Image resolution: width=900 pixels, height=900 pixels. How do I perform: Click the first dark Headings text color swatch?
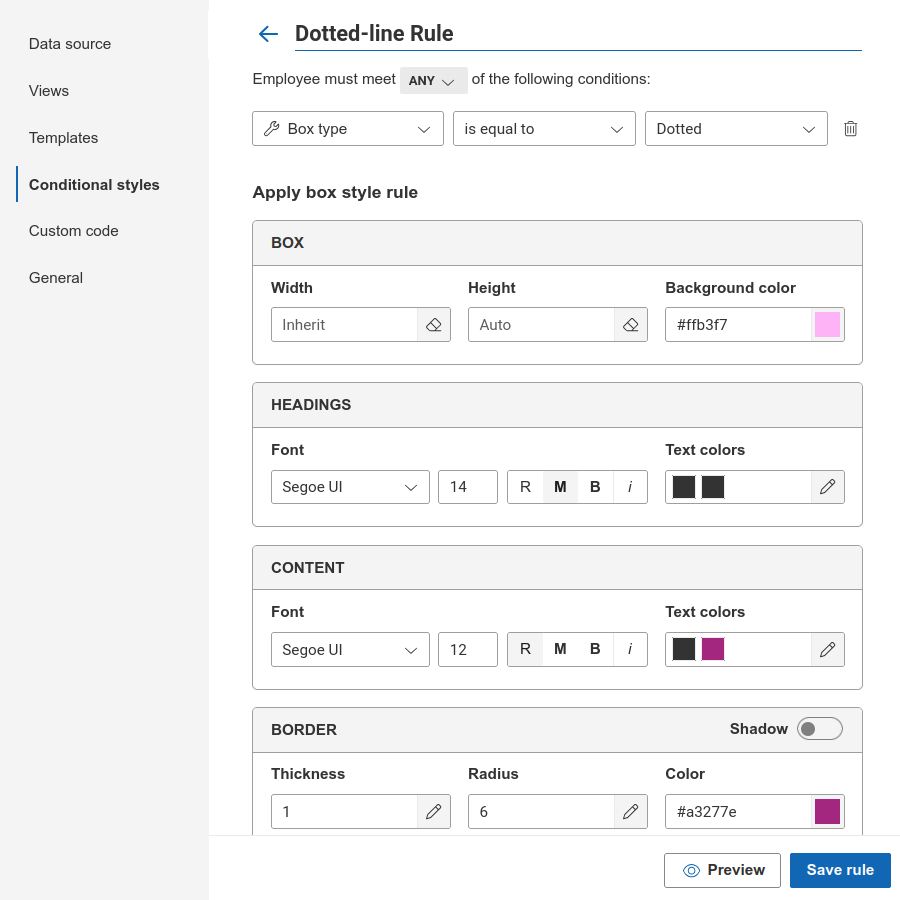[x=684, y=487]
